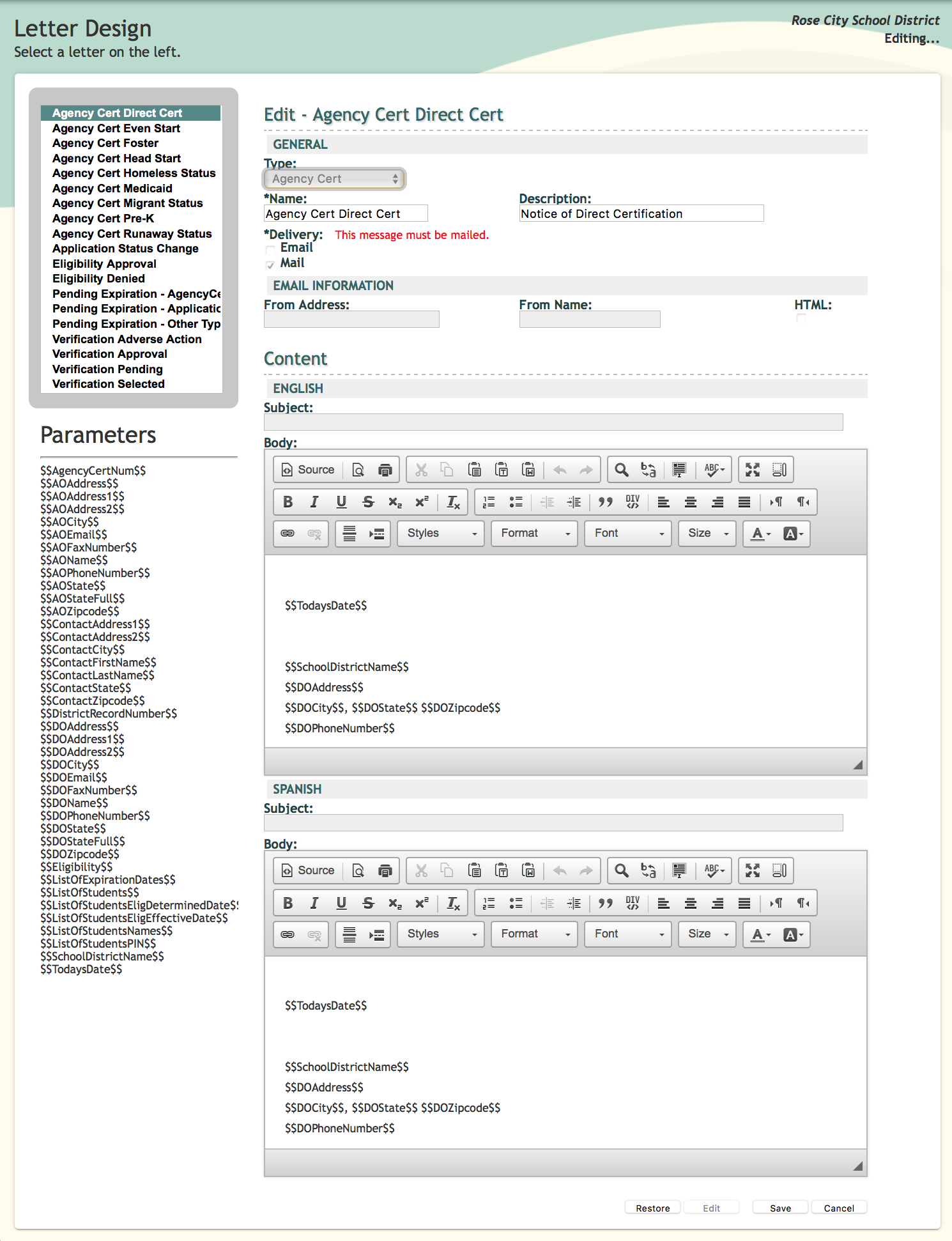Open Spell Check dropdown in English editor
This screenshot has height=1241, width=952.
(x=714, y=470)
